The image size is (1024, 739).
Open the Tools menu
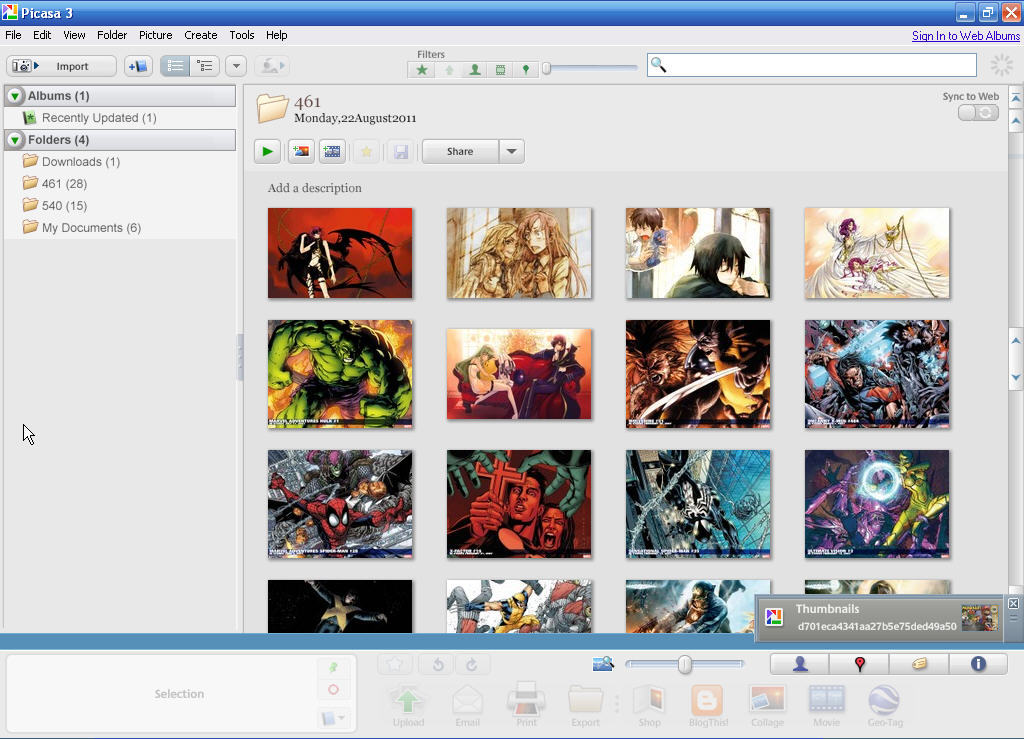tap(241, 35)
